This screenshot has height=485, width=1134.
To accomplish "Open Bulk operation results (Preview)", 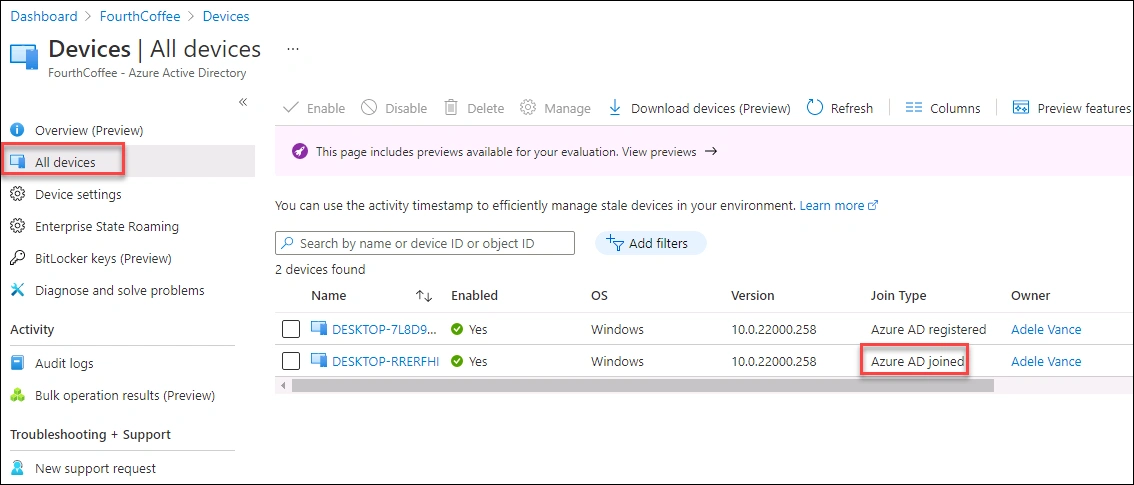I will click(x=125, y=395).
